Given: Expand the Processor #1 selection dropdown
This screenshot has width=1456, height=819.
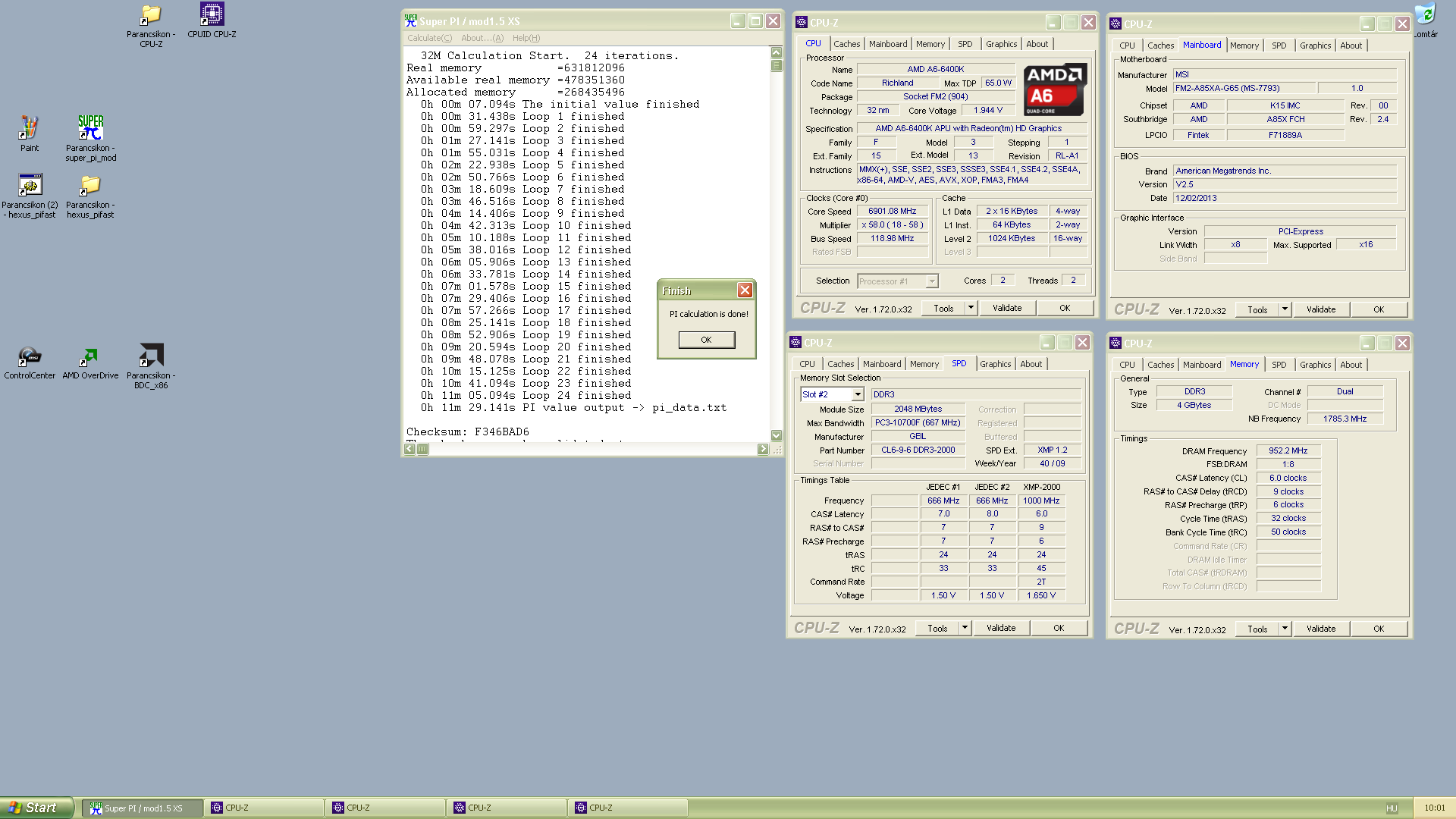Looking at the screenshot, I should pyautogui.click(x=932, y=281).
